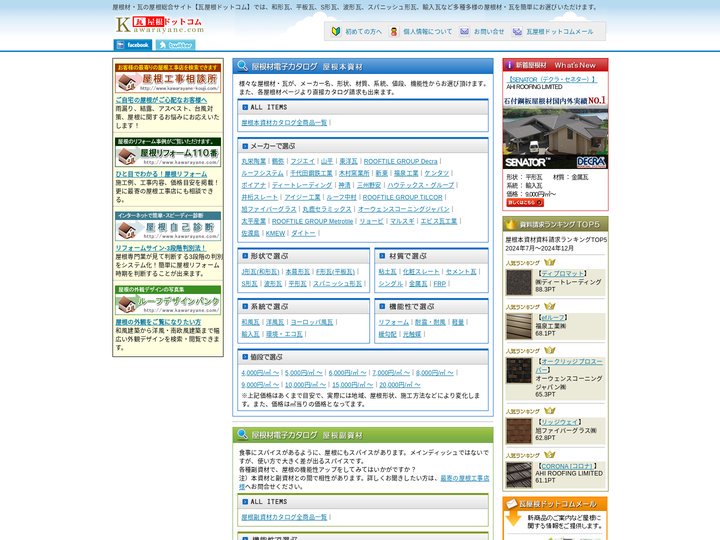Select maker 旭ファイバーグラス
The width and height of the screenshot is (720, 540).
pyautogui.click(x=269, y=209)
